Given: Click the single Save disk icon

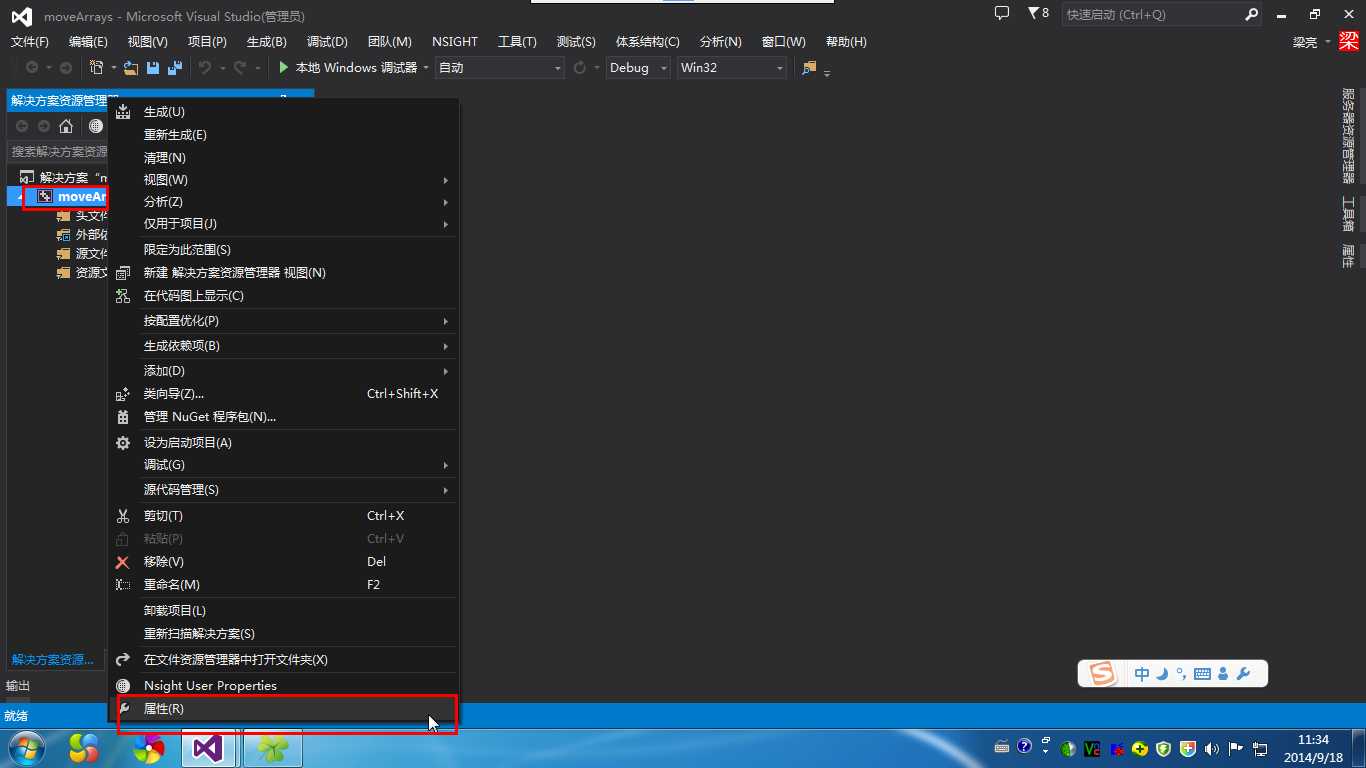Looking at the screenshot, I should click(153, 67).
